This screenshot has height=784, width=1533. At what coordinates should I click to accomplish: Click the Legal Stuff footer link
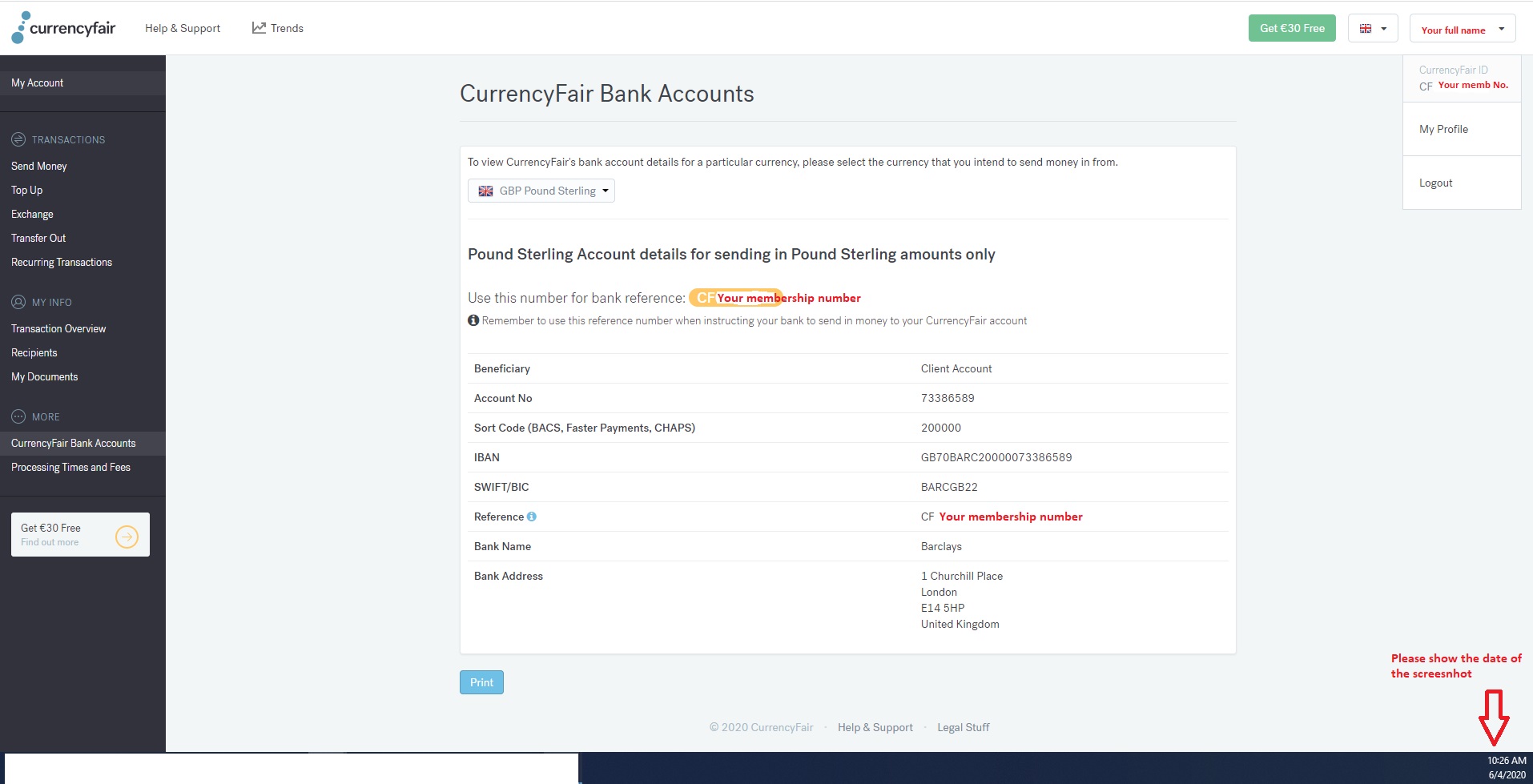point(964,727)
